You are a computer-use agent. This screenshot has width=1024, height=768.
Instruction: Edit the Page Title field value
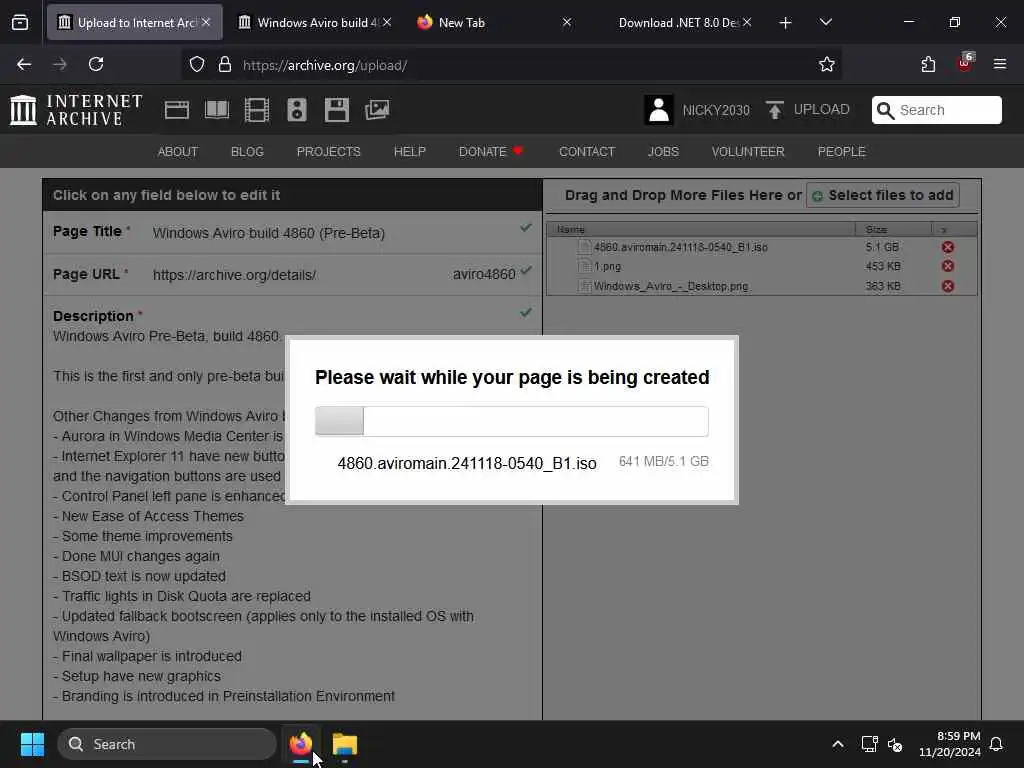269,233
